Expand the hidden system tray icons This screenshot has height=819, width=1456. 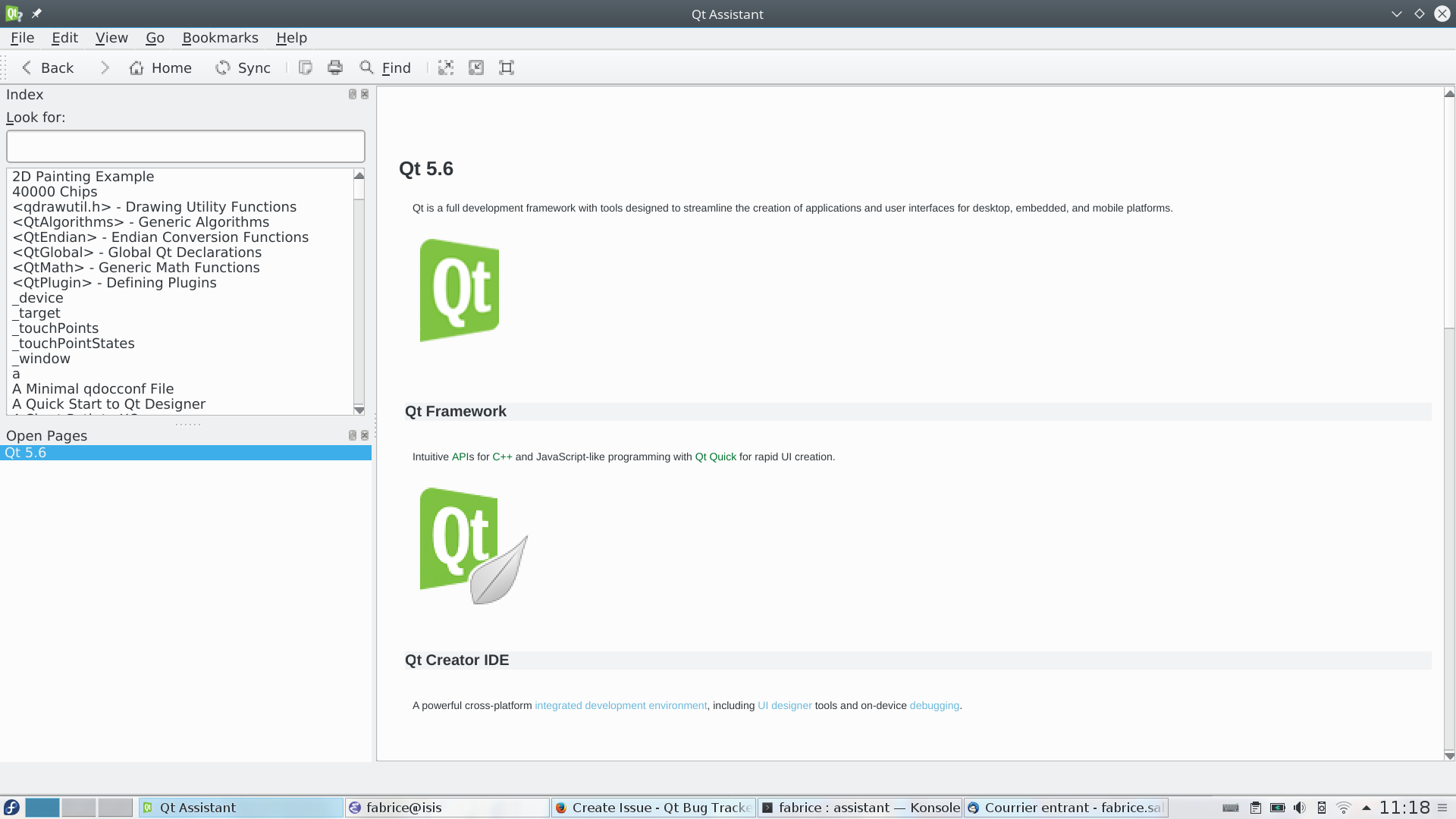(1367, 808)
